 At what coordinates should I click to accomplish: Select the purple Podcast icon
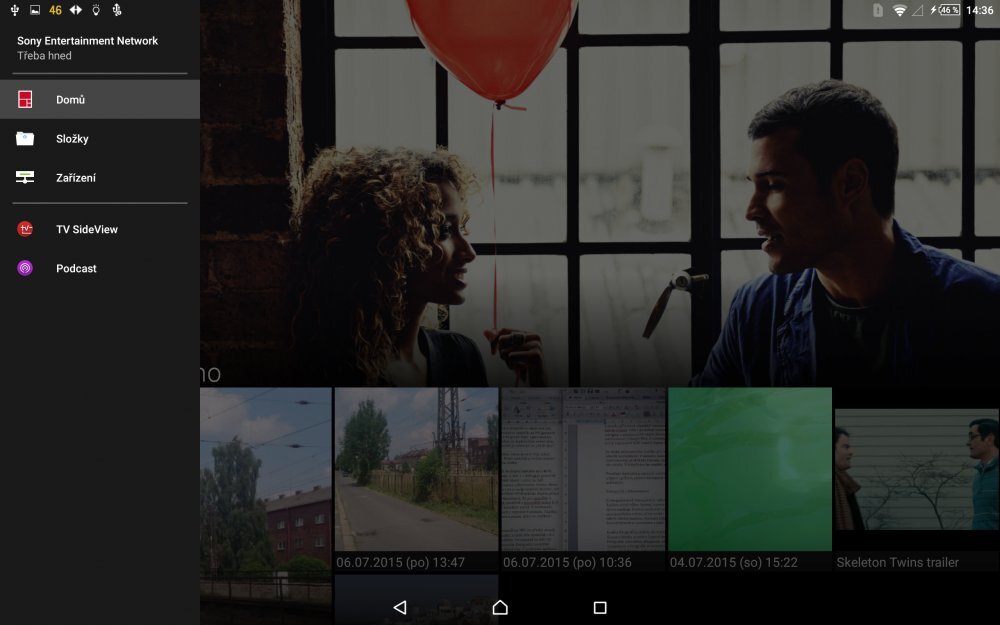point(27,268)
